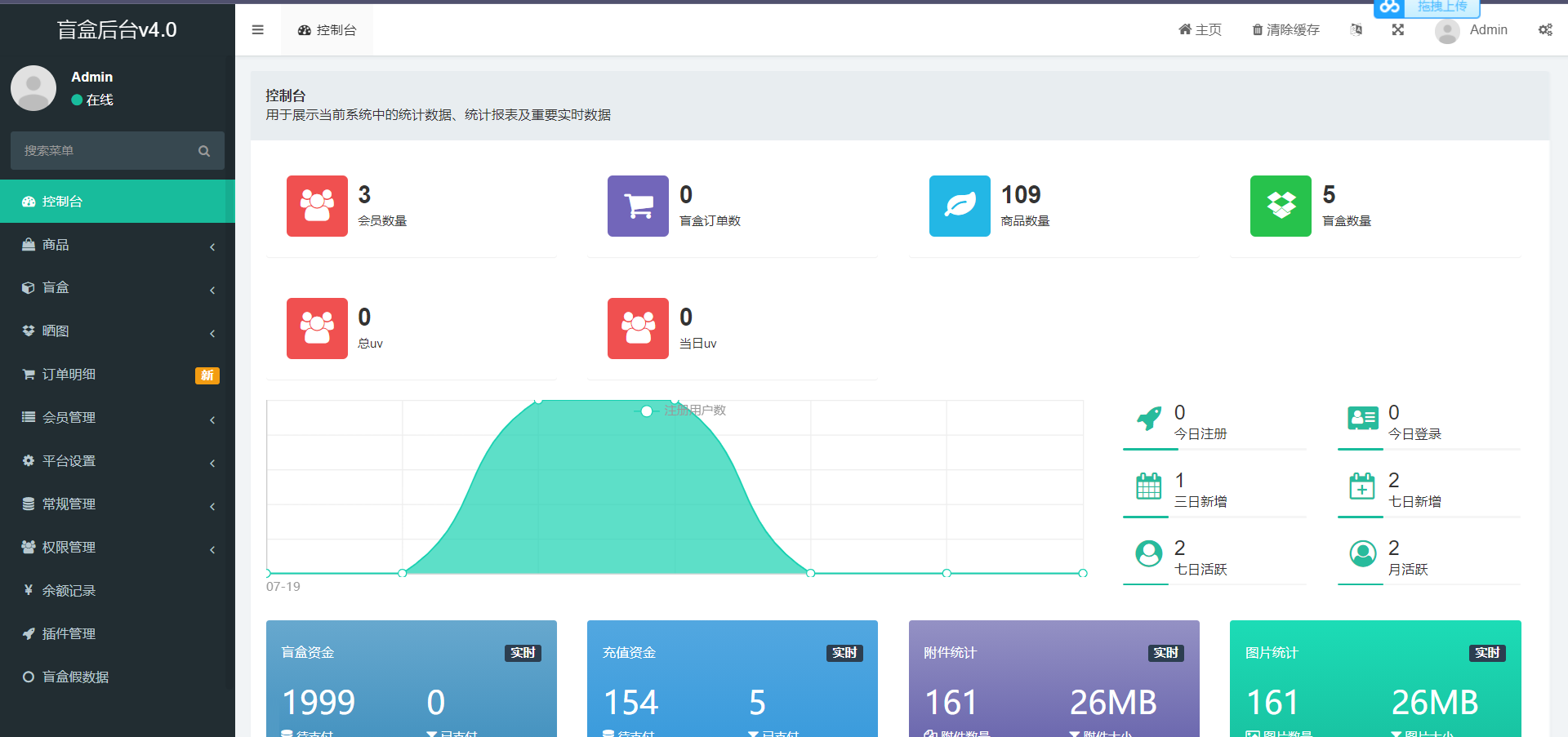Click the green dropbox 盲盒数量 icon
Screen dimensions: 1568x737
pyautogui.click(x=1281, y=206)
